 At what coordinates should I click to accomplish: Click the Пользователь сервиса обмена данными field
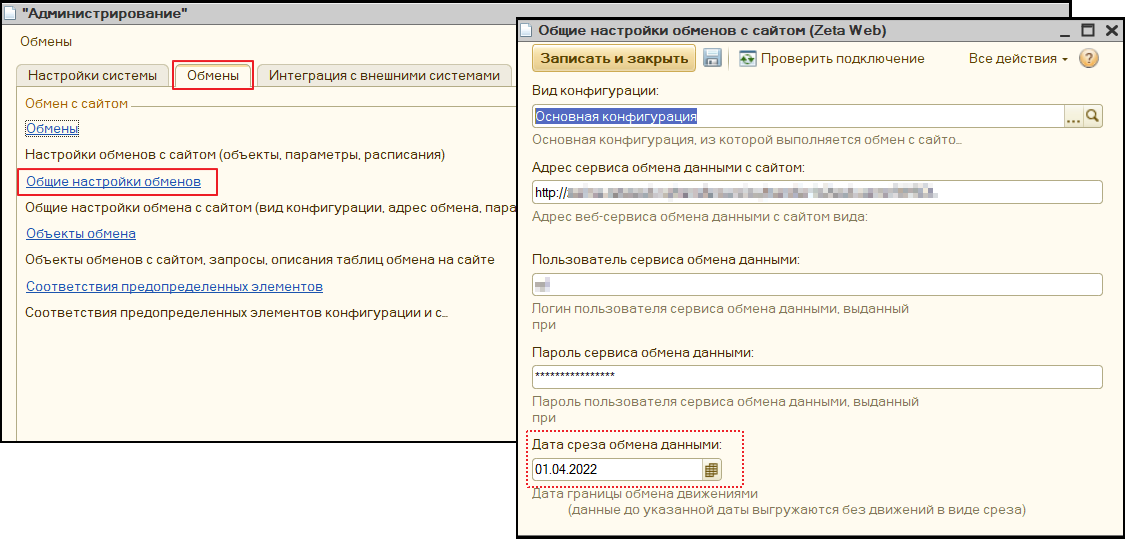tap(817, 284)
